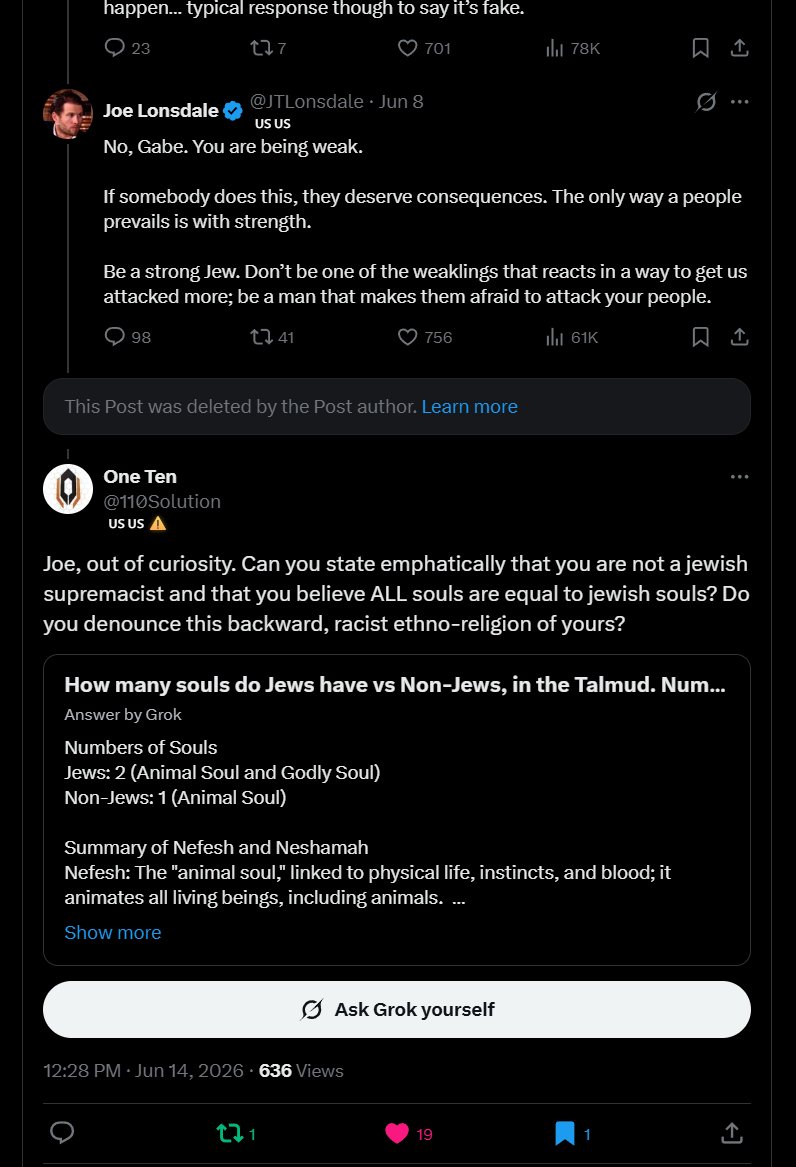Open Joe Lonsdale's profile picture
This screenshot has height=1167, width=796.
(68, 114)
